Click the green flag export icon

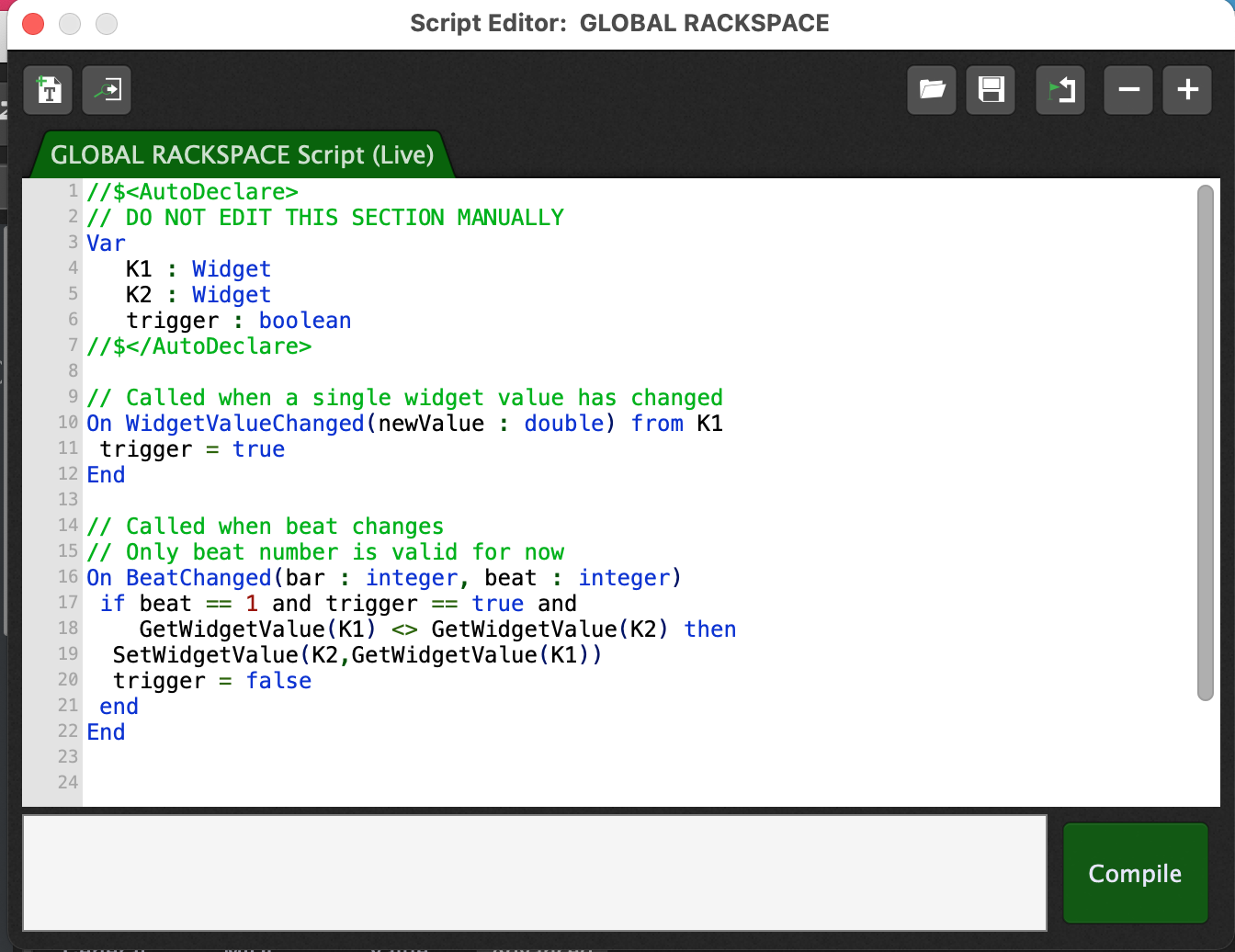[x=1060, y=90]
